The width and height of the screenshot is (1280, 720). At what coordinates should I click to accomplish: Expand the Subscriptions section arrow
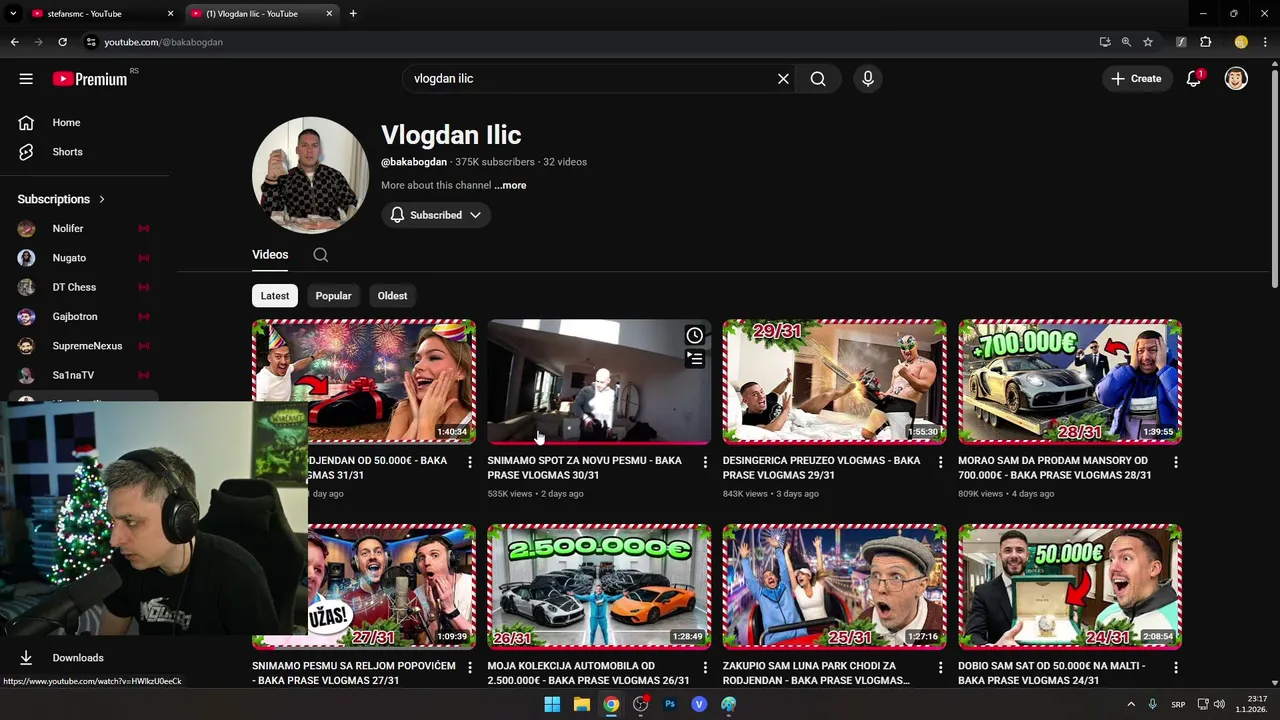tap(101, 199)
